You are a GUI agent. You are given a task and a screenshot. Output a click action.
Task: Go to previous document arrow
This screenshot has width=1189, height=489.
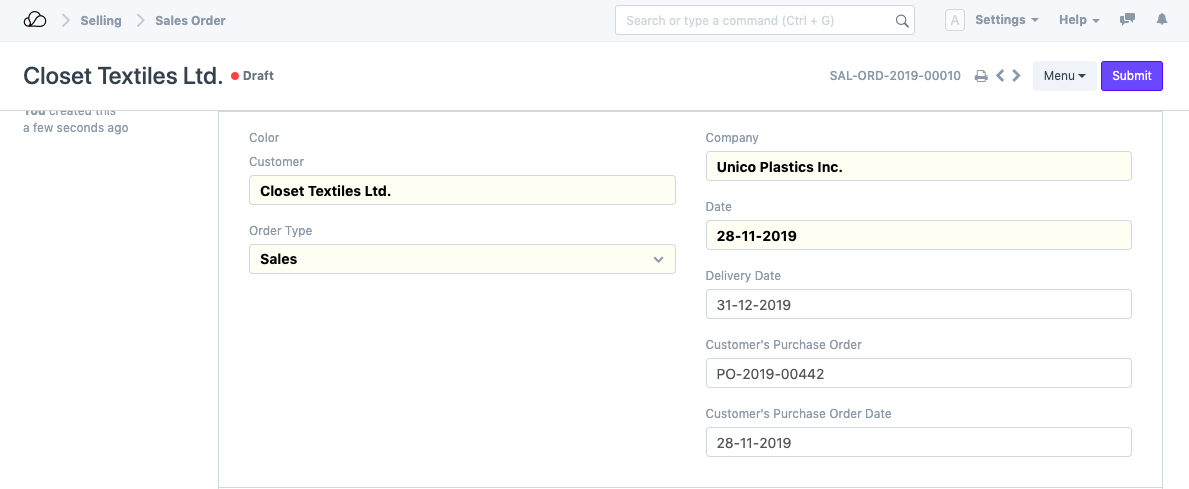pos(999,76)
